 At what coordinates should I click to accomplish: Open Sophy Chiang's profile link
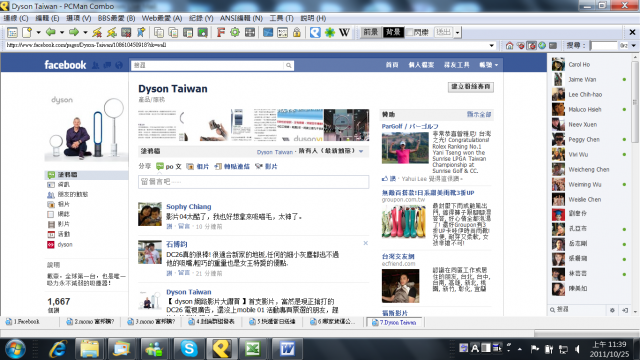[189, 207]
